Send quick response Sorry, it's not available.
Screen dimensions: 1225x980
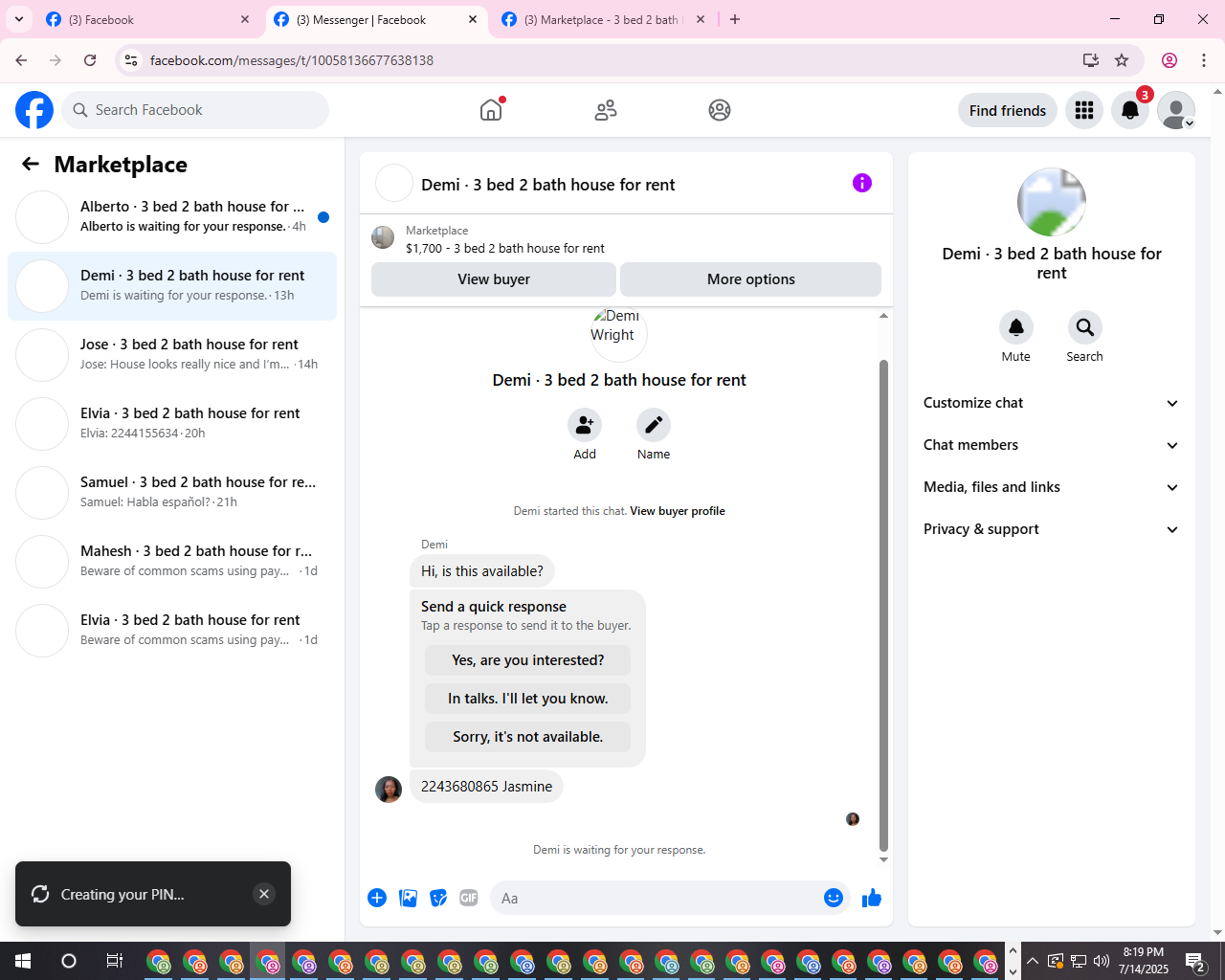[528, 737]
